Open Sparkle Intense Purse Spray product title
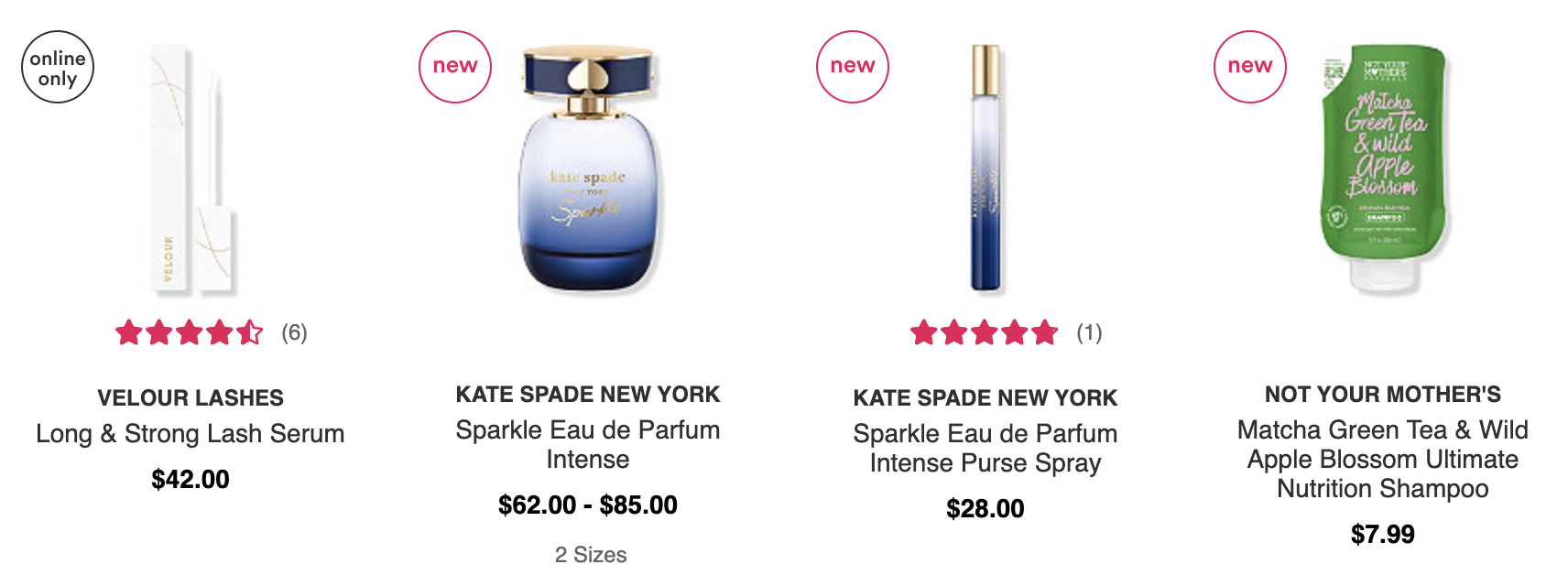This screenshot has height=586, width=1568. click(x=985, y=449)
